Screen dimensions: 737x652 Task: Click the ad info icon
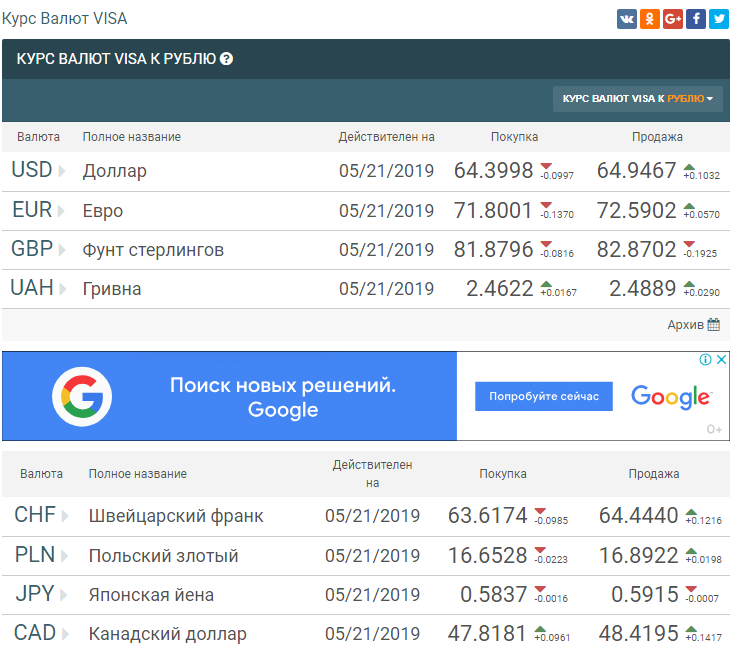[705, 360]
